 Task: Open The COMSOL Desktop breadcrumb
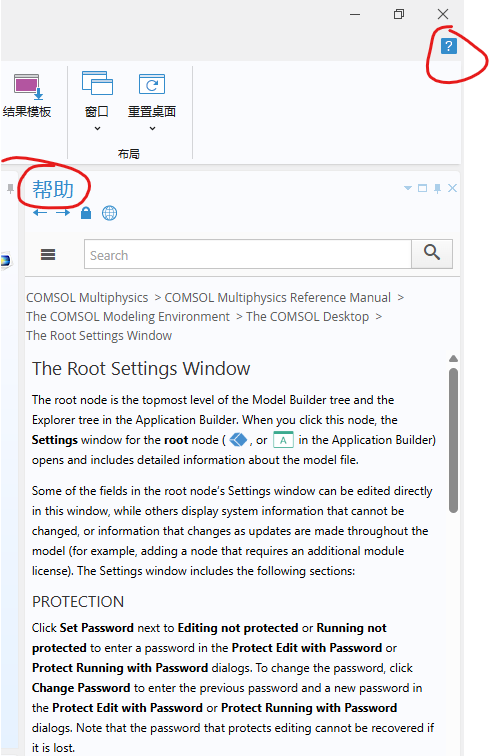coord(307,317)
